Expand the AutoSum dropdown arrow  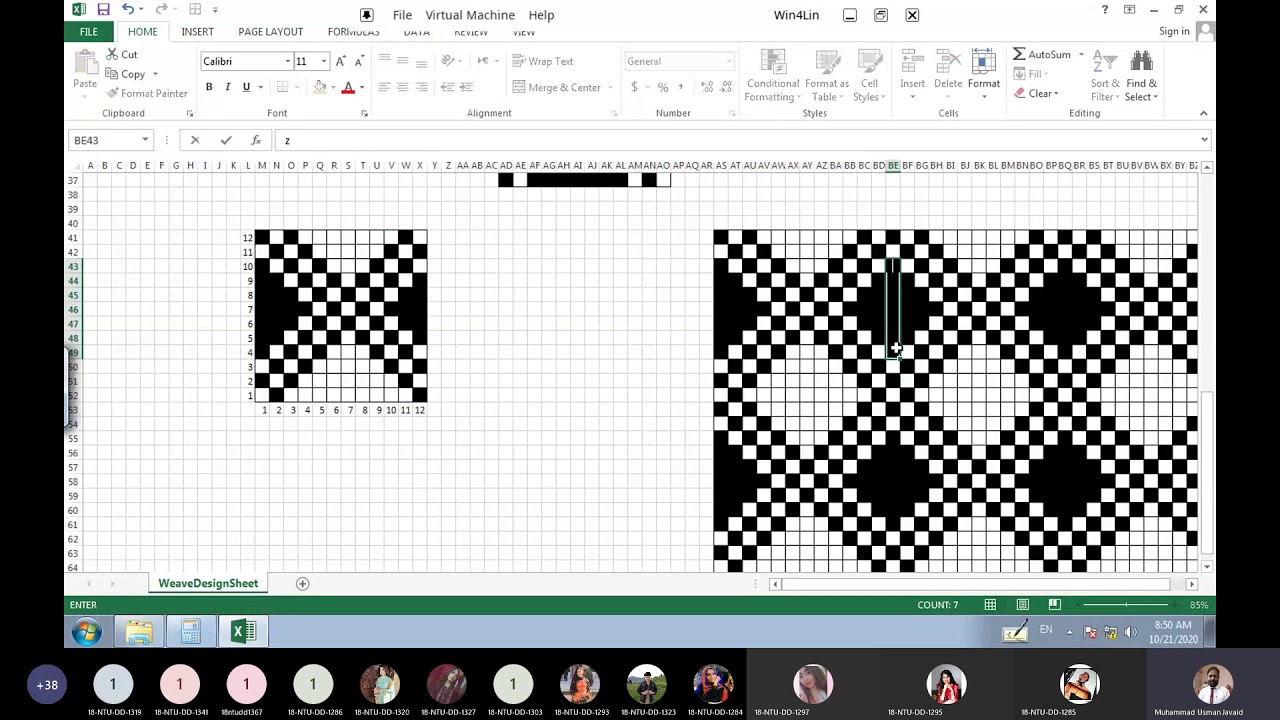coord(1081,54)
